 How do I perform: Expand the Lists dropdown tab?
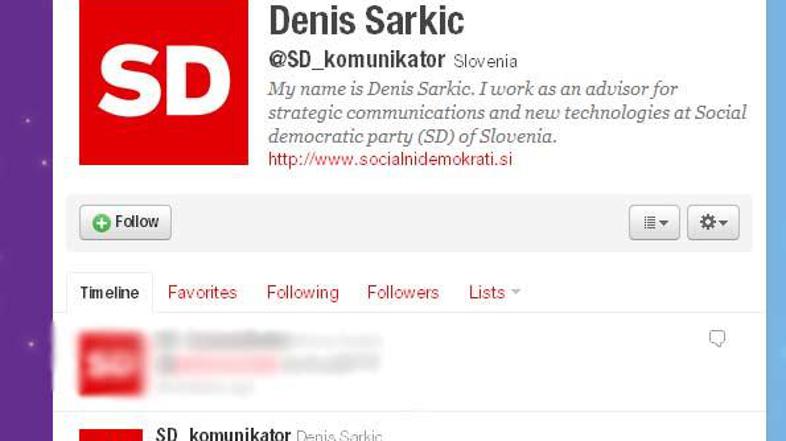[494, 292]
